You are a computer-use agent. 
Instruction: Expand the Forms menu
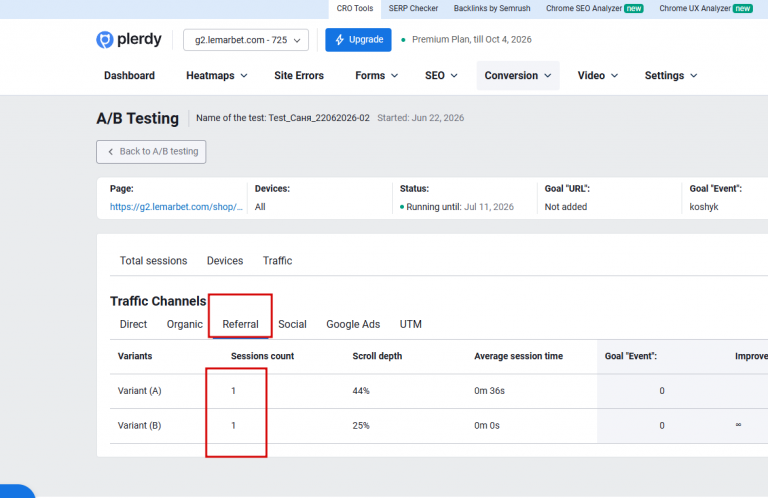tap(376, 75)
